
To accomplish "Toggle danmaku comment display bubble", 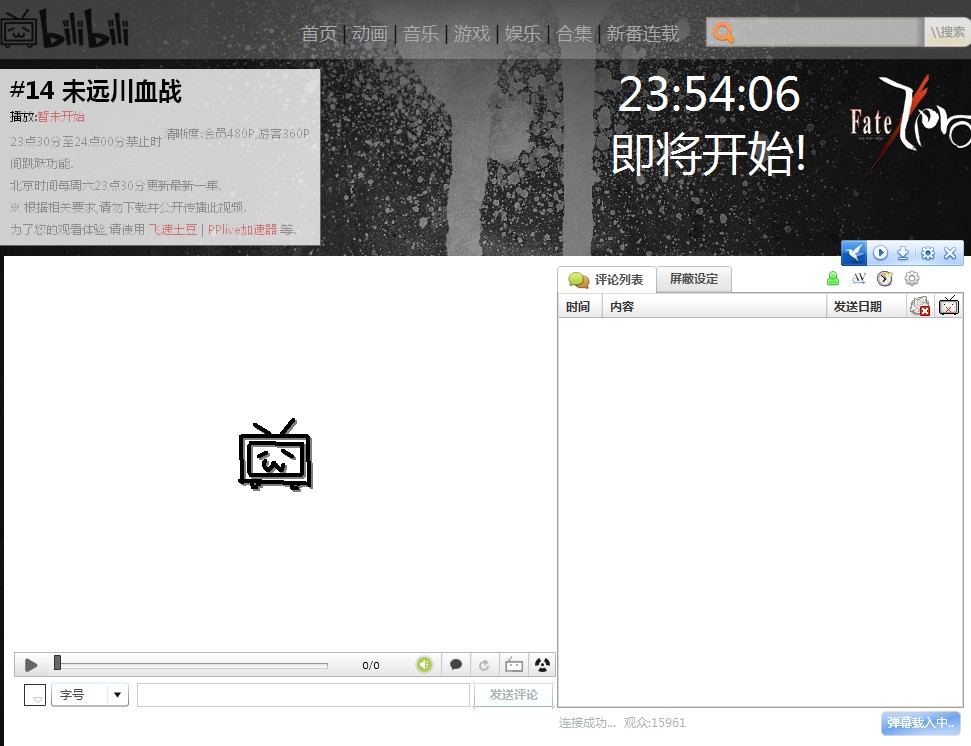I will (x=456, y=665).
